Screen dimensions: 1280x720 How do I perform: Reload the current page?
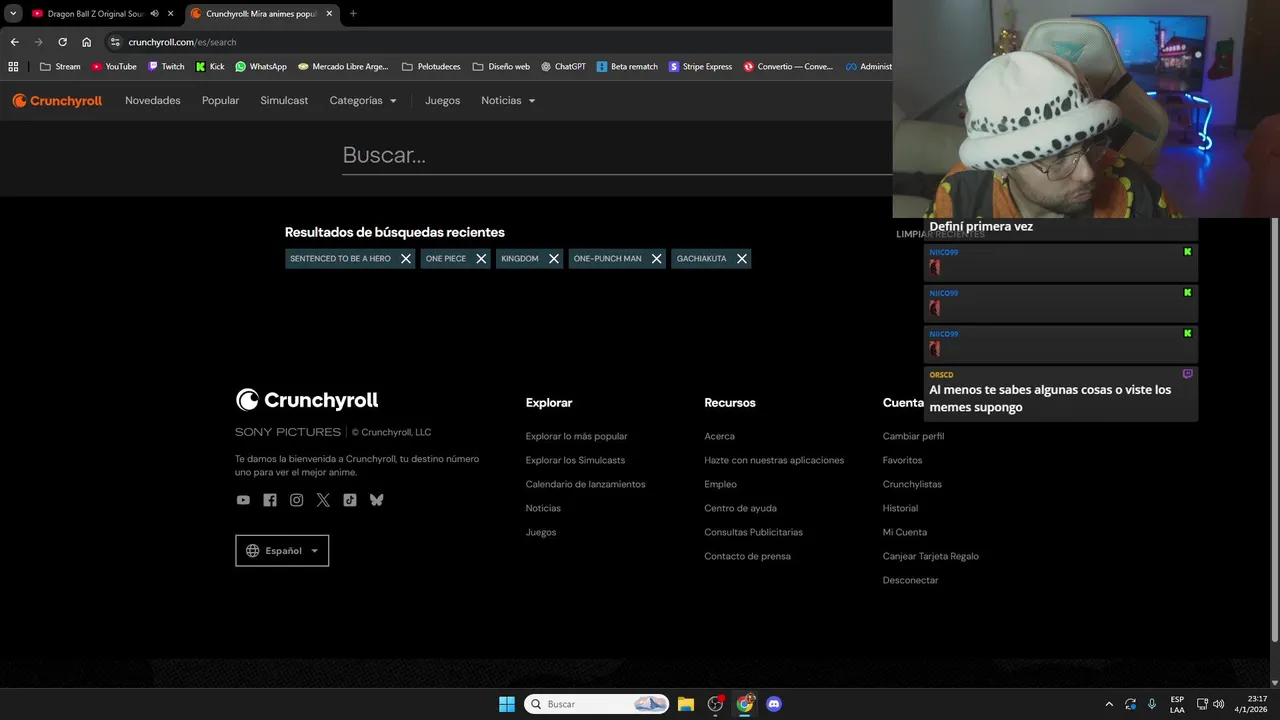click(62, 42)
